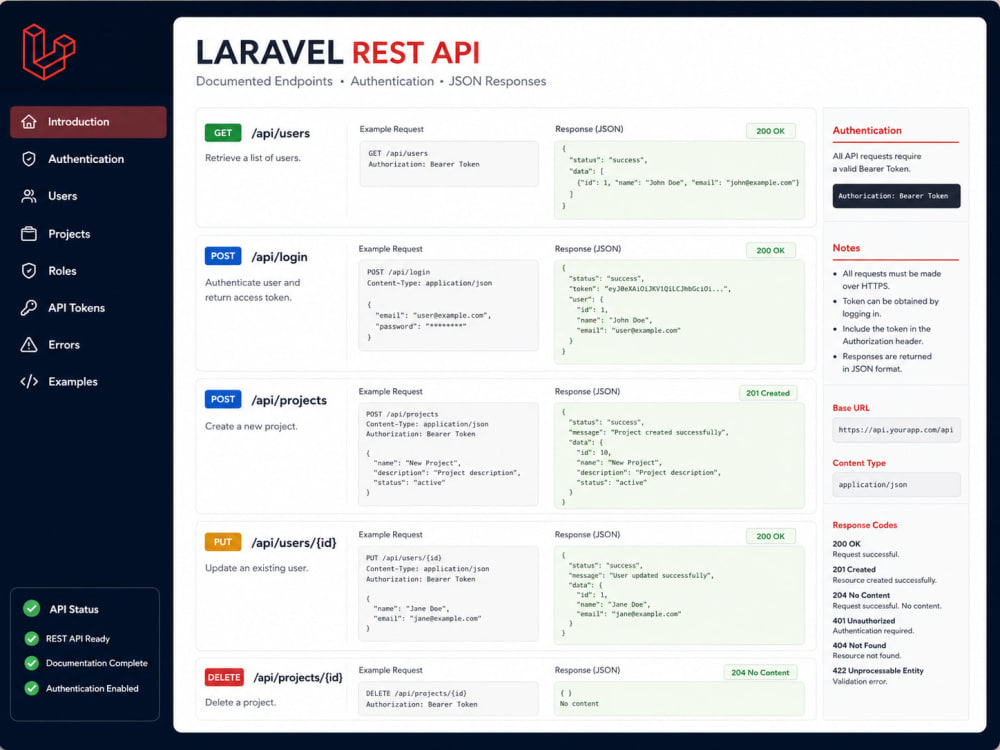Click the 200 OK badge for /api/users/{id}
Screen dimensions: 1000x750
pos(770,536)
